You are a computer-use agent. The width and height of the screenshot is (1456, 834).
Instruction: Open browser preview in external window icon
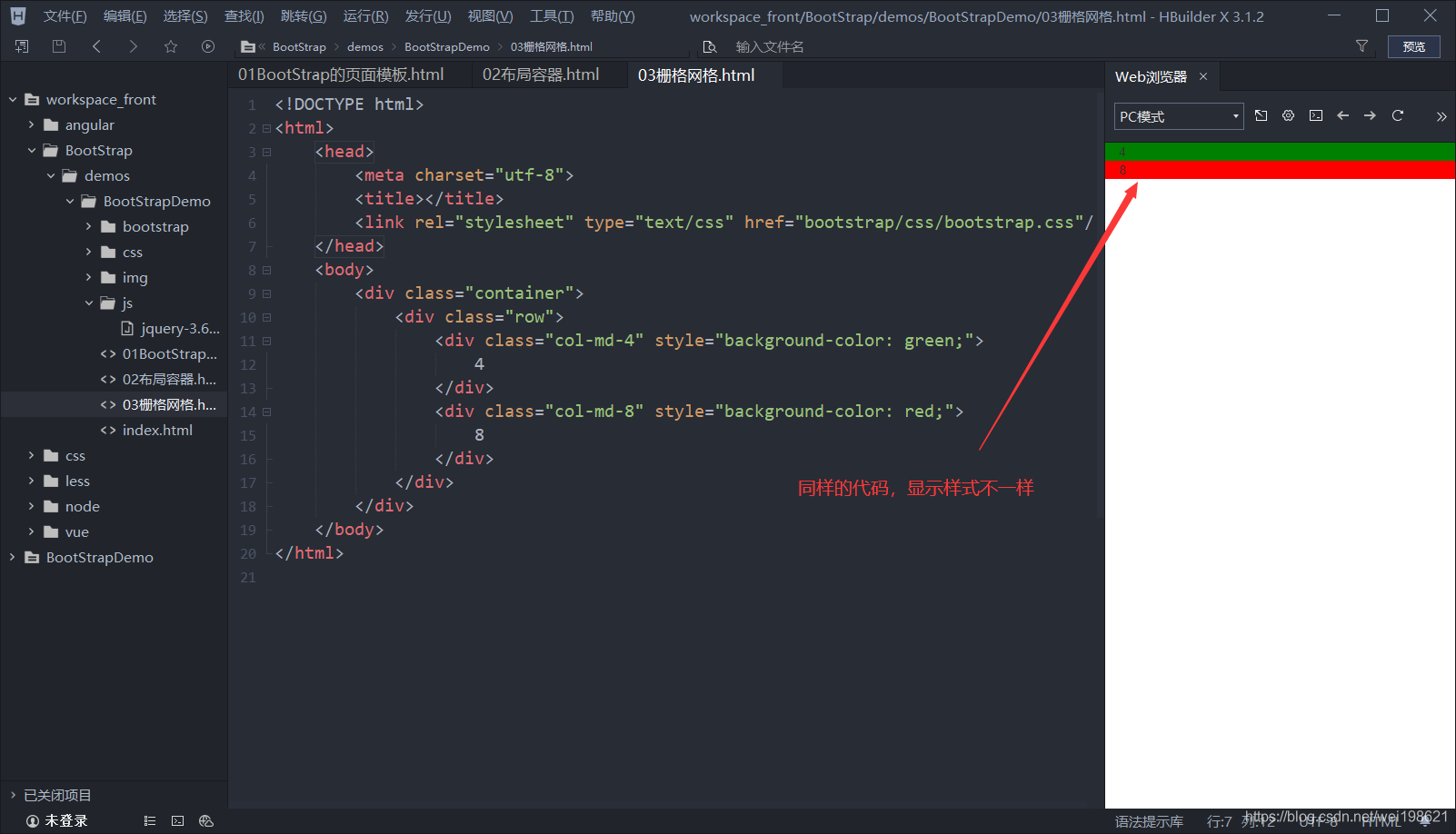click(x=1261, y=115)
